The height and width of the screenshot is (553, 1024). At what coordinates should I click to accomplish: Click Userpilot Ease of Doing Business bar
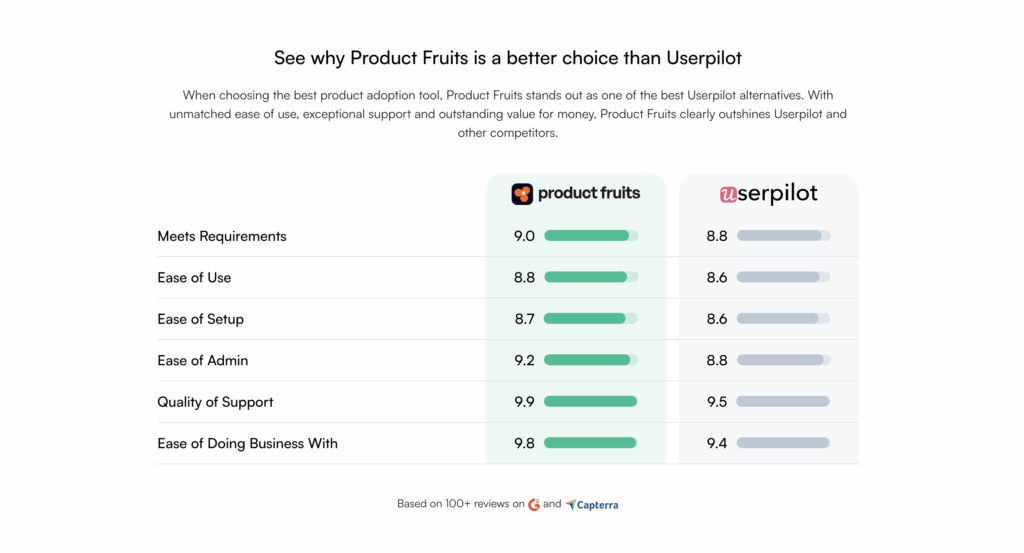click(783, 443)
